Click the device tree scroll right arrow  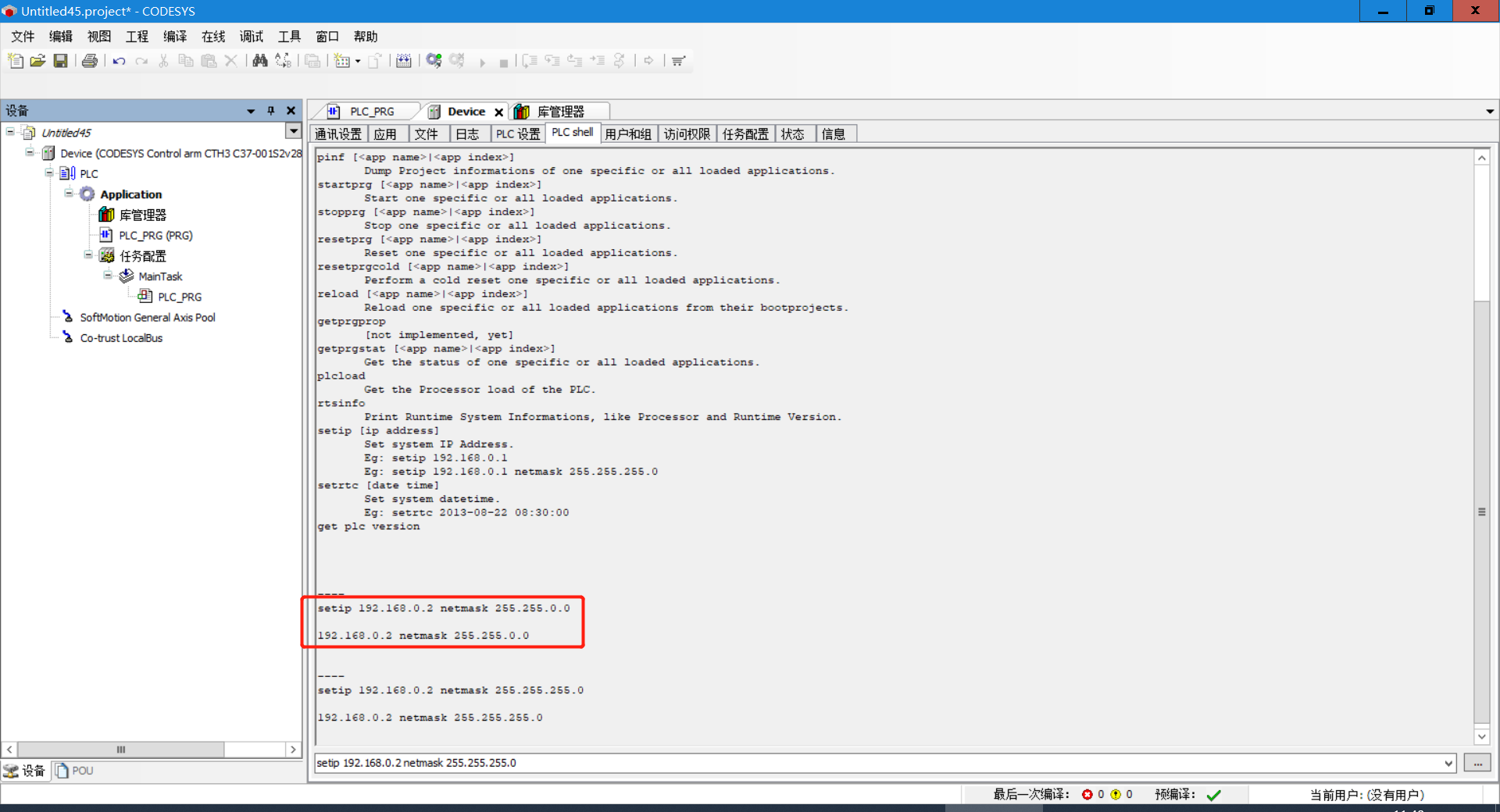point(293,750)
